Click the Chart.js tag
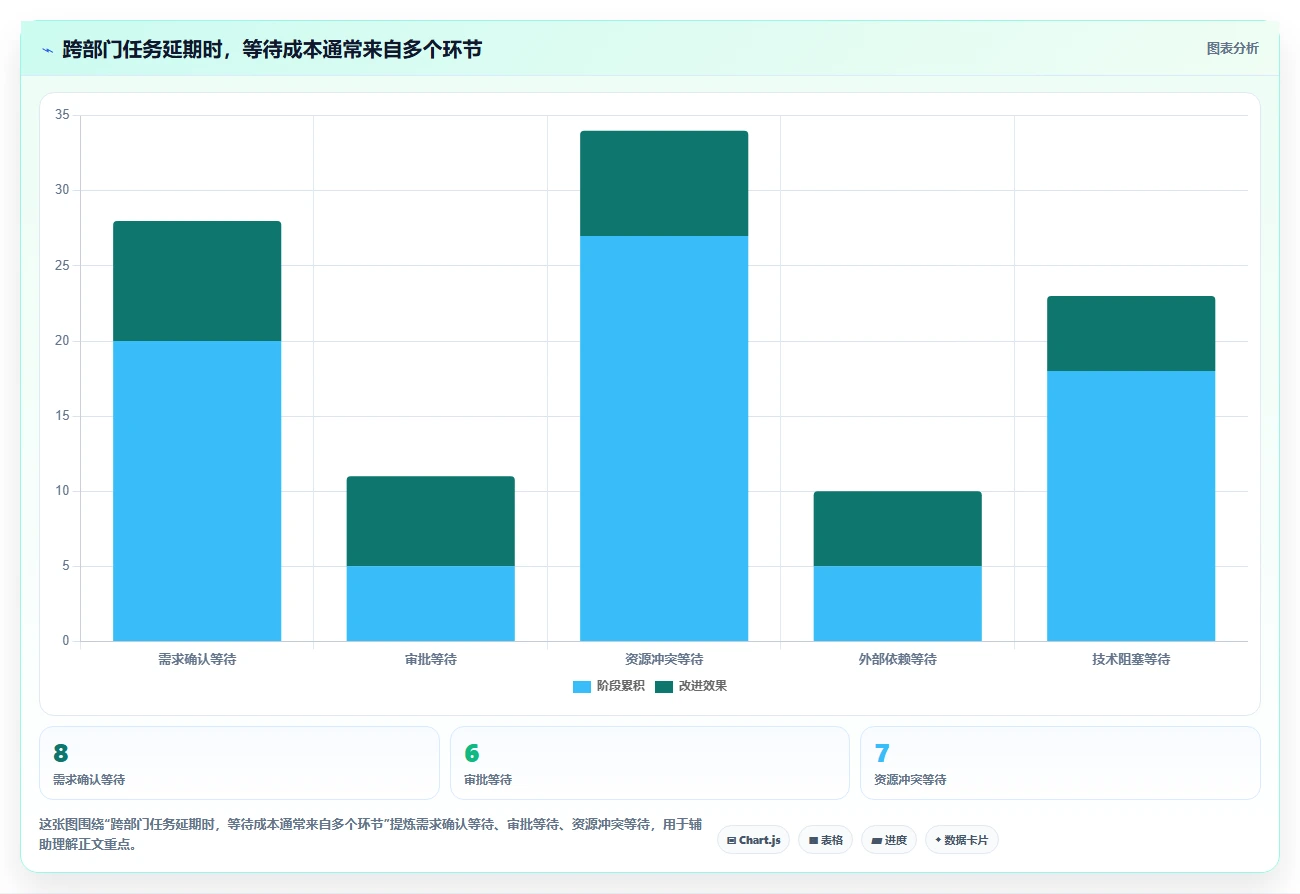This screenshot has width=1300, height=894. click(x=753, y=840)
